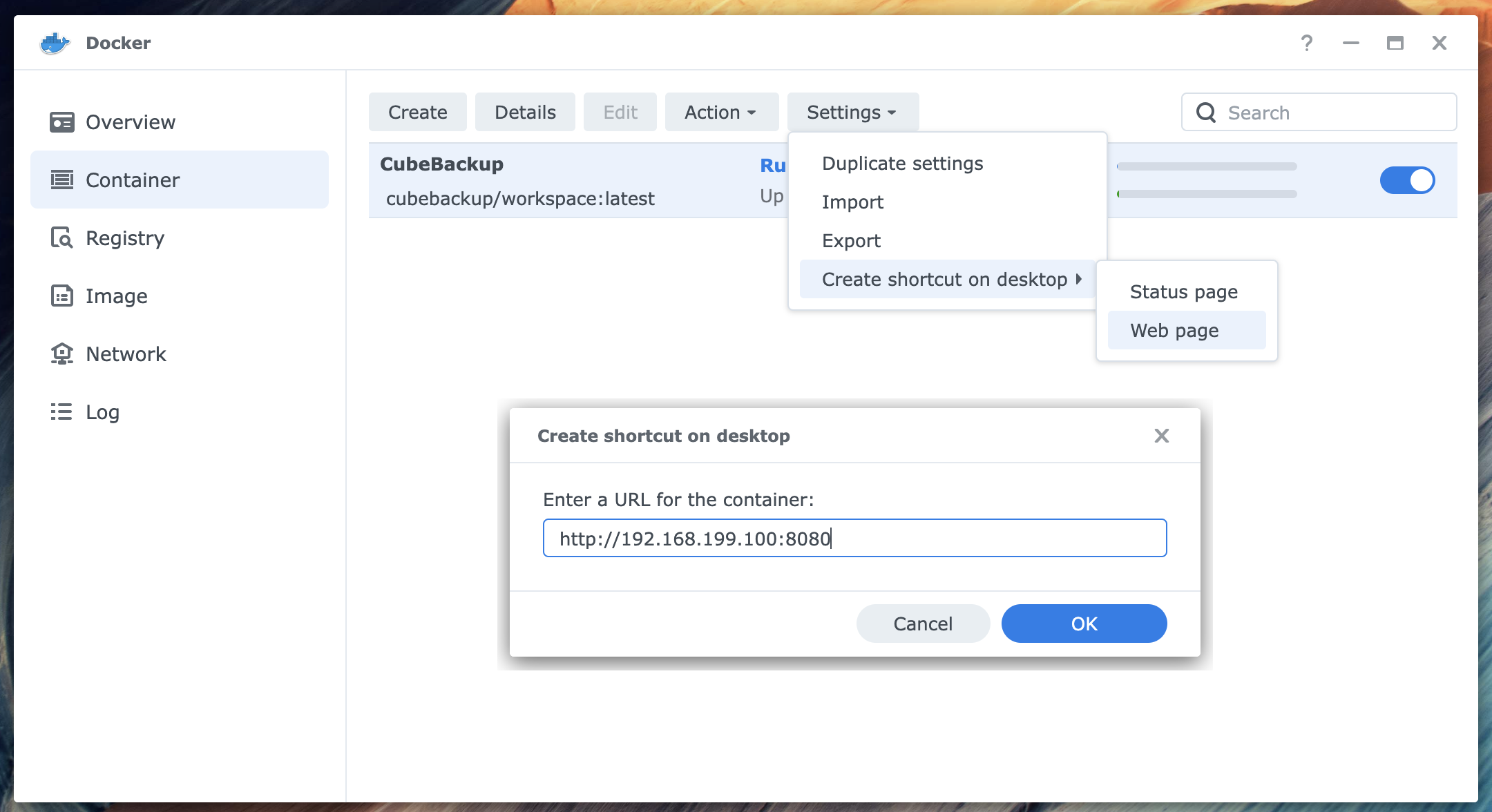Open the Log section
Image resolution: width=1492 pixels, height=812 pixels.
102,412
